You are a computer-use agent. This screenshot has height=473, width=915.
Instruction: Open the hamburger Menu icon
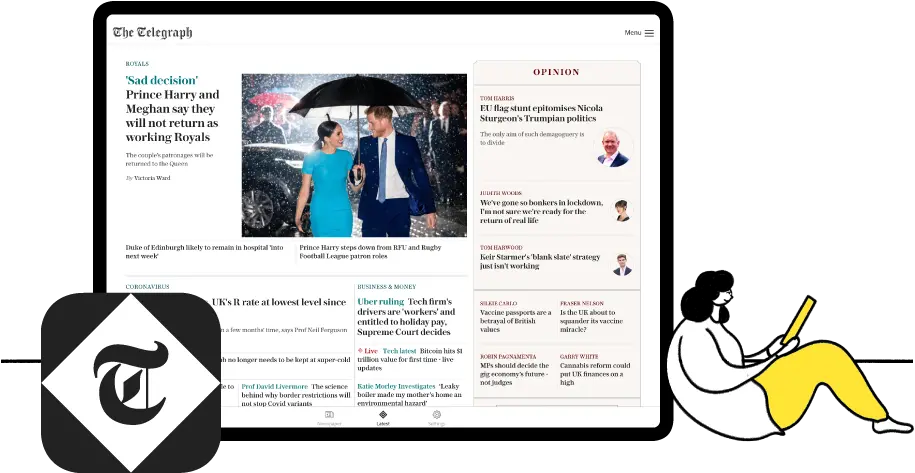tap(649, 33)
